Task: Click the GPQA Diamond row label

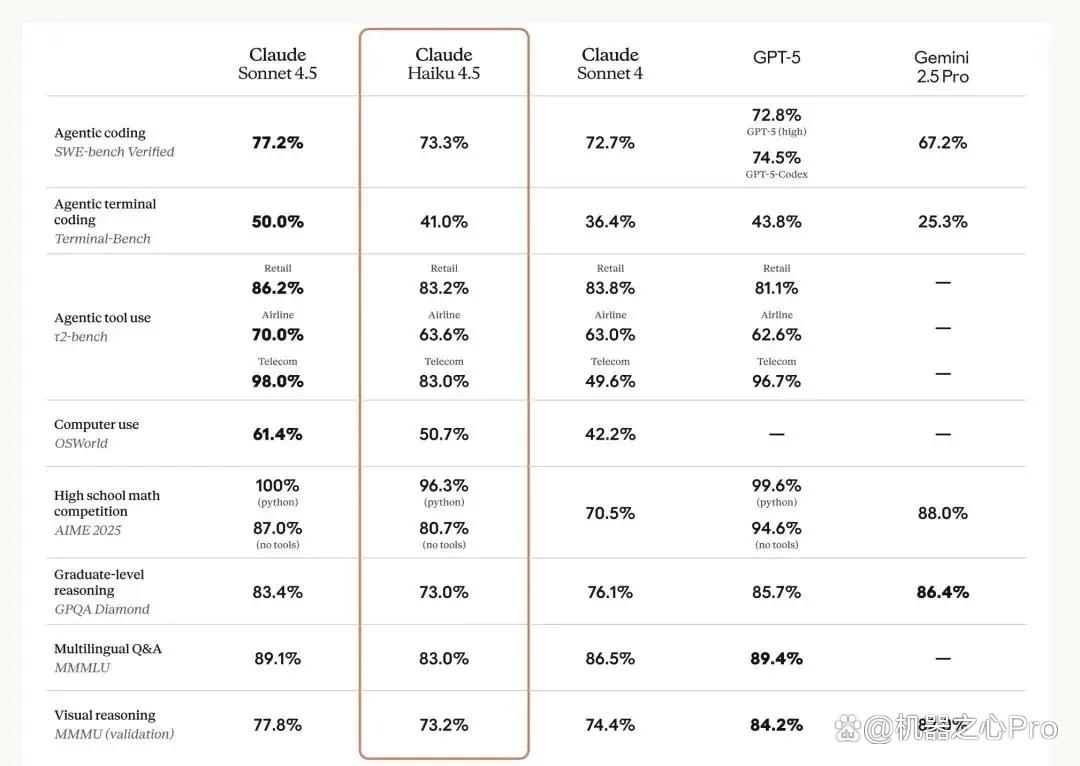Action: point(102,609)
